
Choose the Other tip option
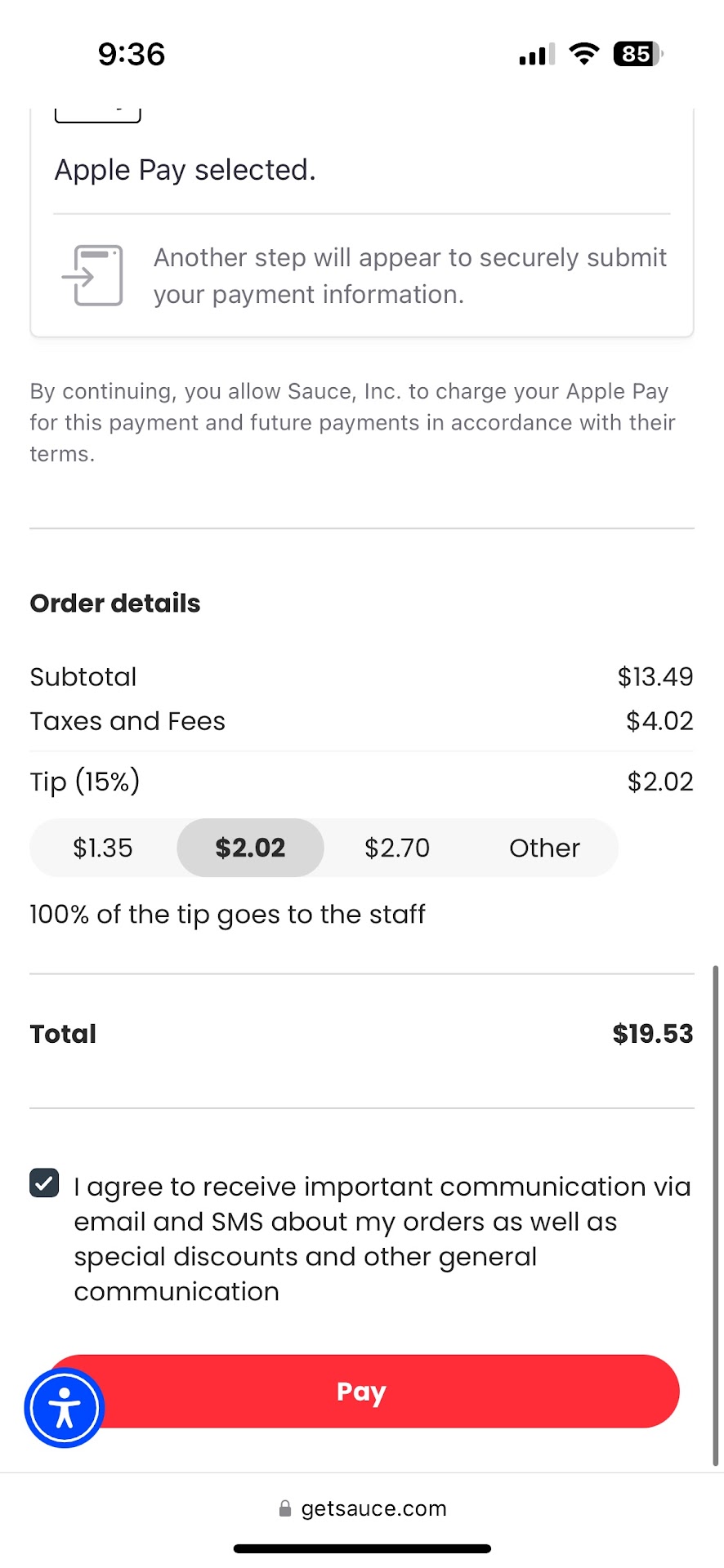tap(544, 848)
